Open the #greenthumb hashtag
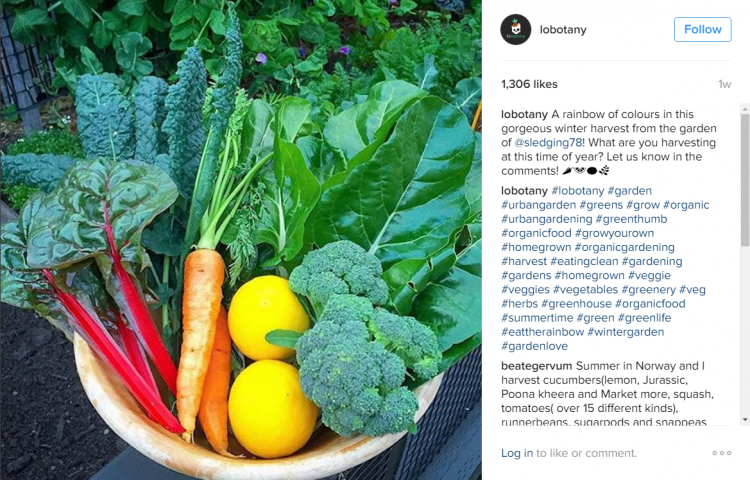Viewport: 750px width, 480px height. point(631,219)
